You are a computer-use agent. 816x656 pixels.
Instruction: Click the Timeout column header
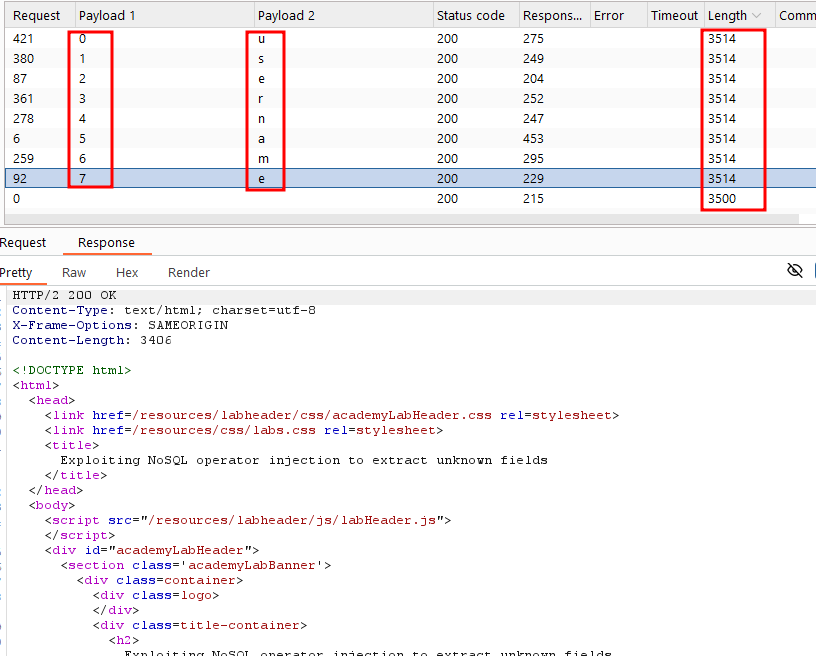coord(675,16)
